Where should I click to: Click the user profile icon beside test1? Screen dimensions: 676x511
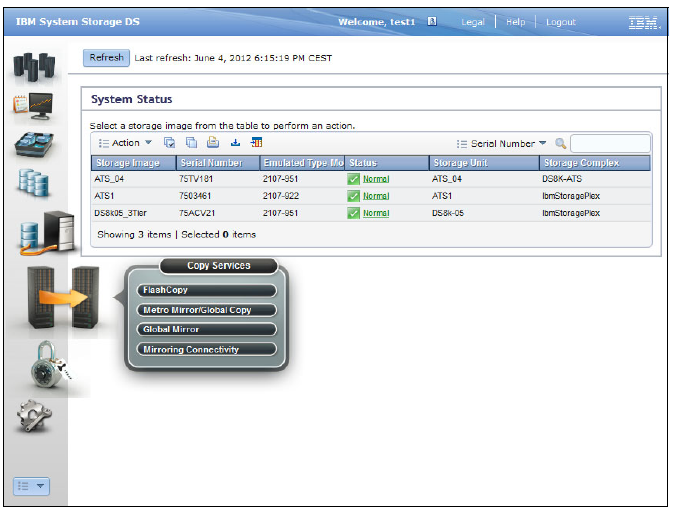pyautogui.click(x=432, y=21)
